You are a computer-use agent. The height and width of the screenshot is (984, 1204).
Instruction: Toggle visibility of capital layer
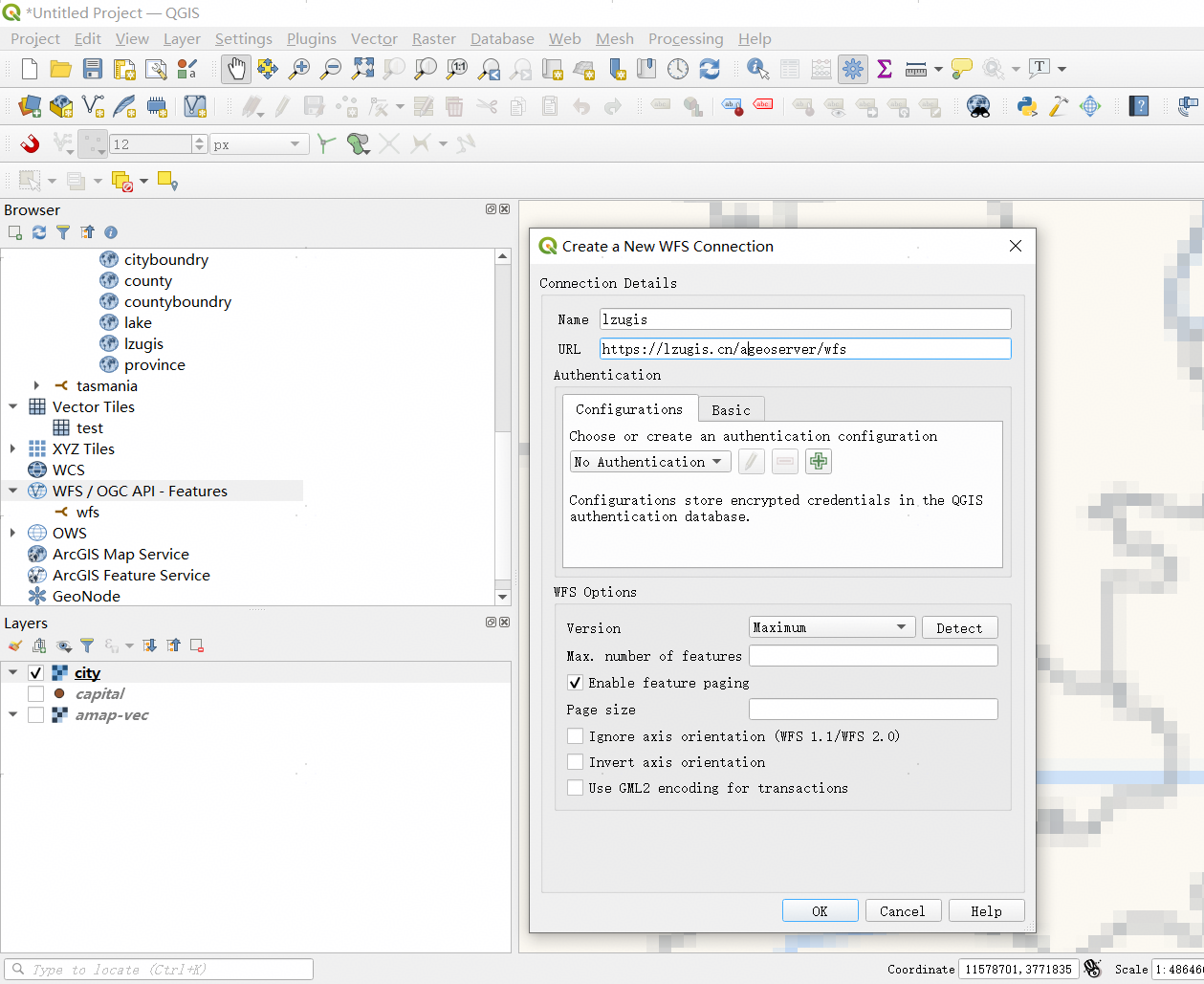pos(36,694)
